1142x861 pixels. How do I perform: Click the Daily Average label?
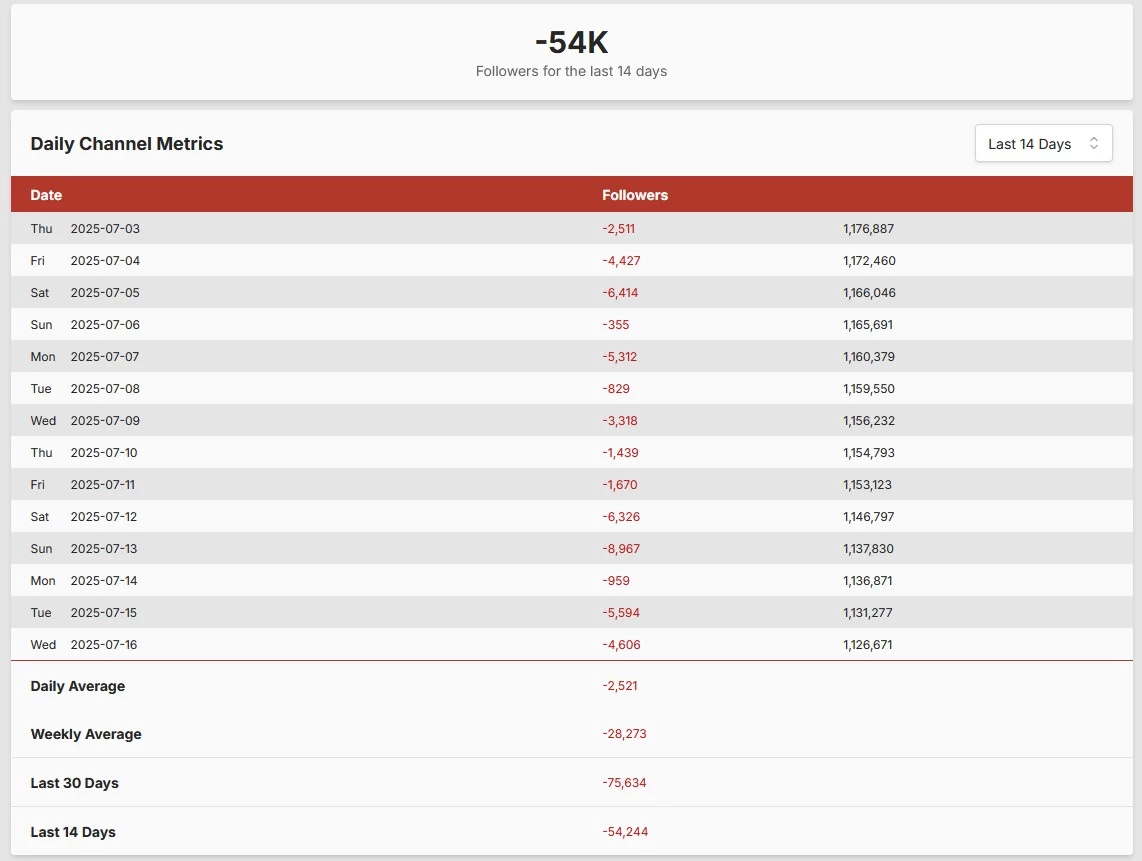tap(78, 686)
